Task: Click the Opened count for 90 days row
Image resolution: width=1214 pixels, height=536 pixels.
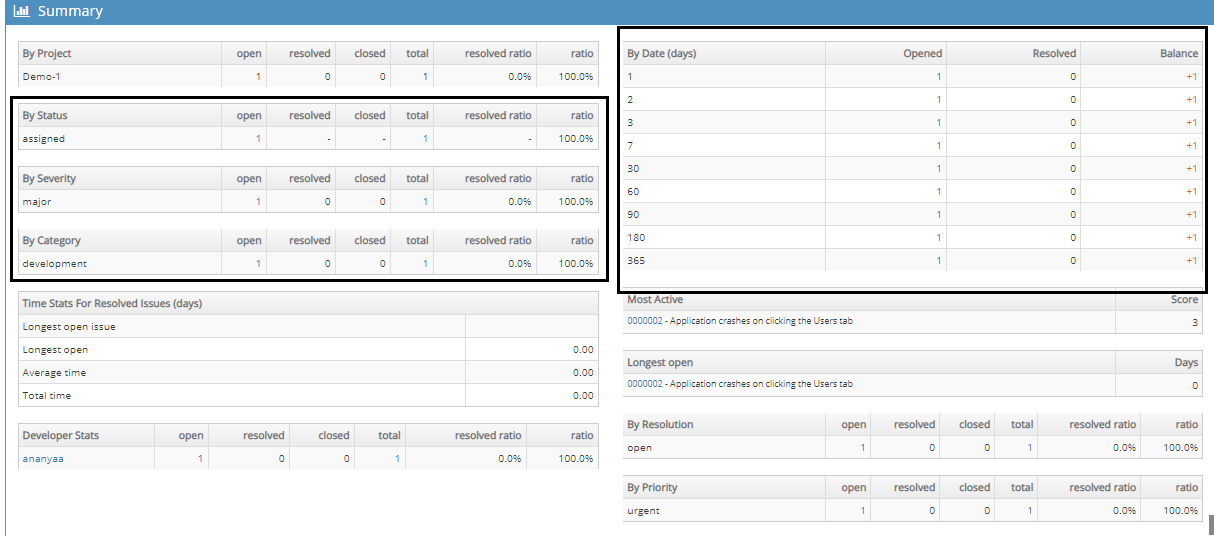Action: tap(938, 215)
